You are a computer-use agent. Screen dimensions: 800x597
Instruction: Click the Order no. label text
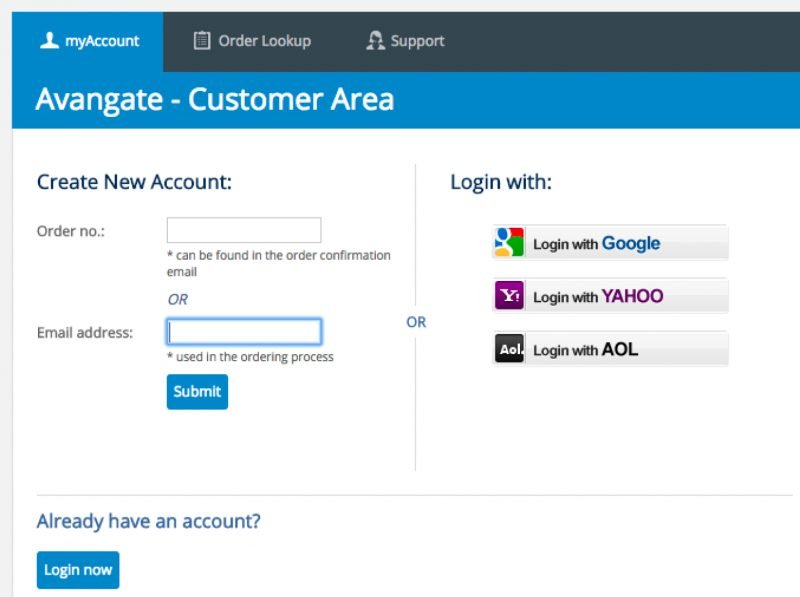click(71, 231)
